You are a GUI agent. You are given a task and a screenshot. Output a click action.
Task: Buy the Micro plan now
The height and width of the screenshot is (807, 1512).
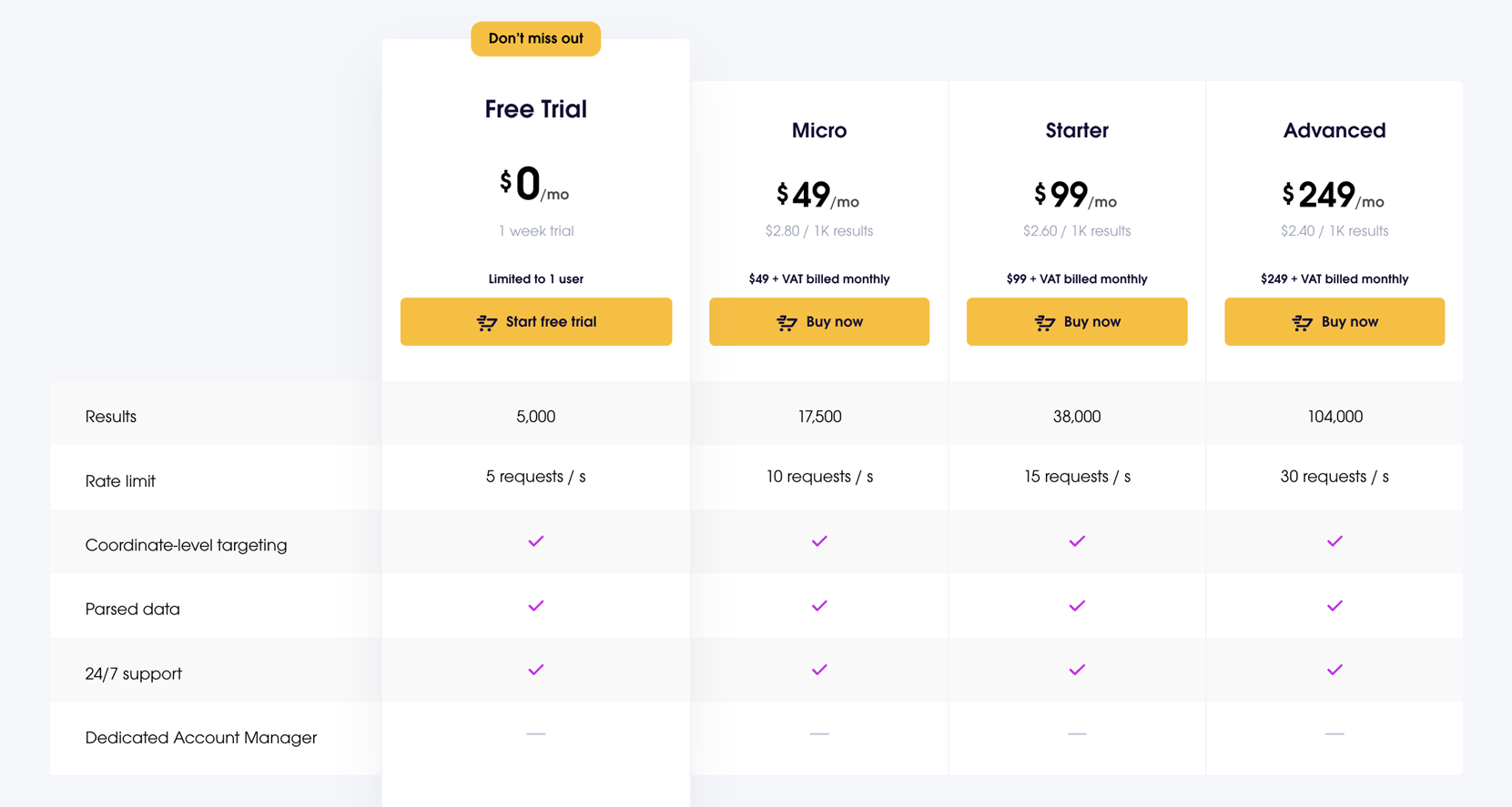(819, 321)
